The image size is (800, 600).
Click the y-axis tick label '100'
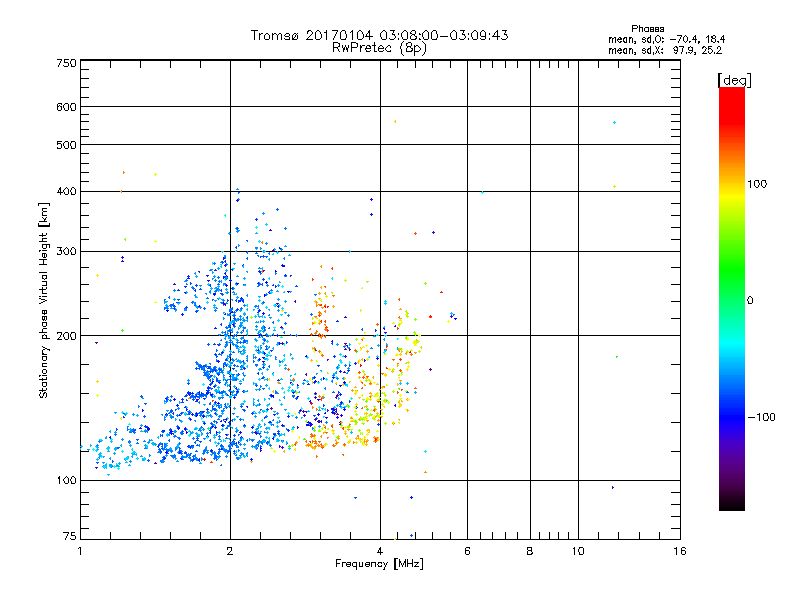[x=66, y=480]
